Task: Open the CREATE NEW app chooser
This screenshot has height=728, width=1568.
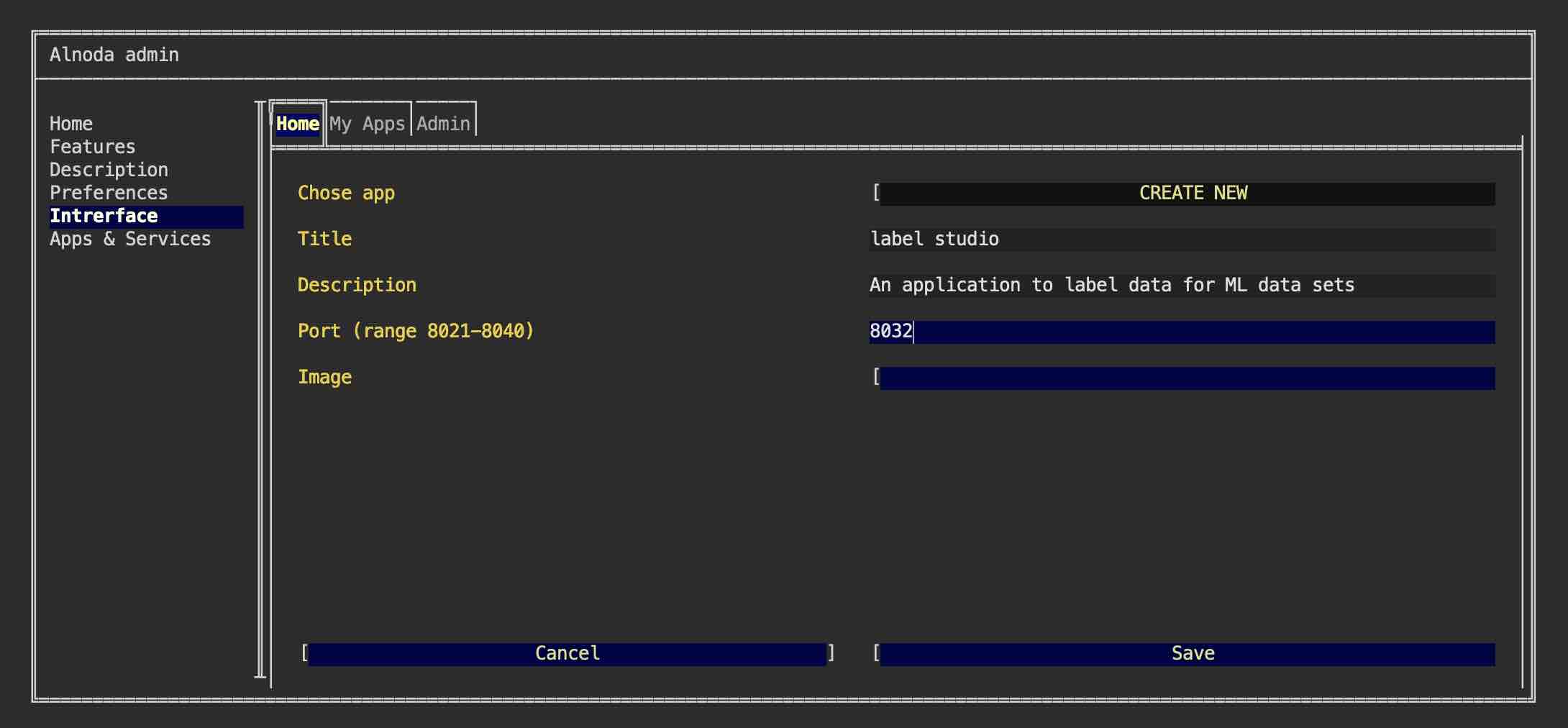Action: point(1188,194)
